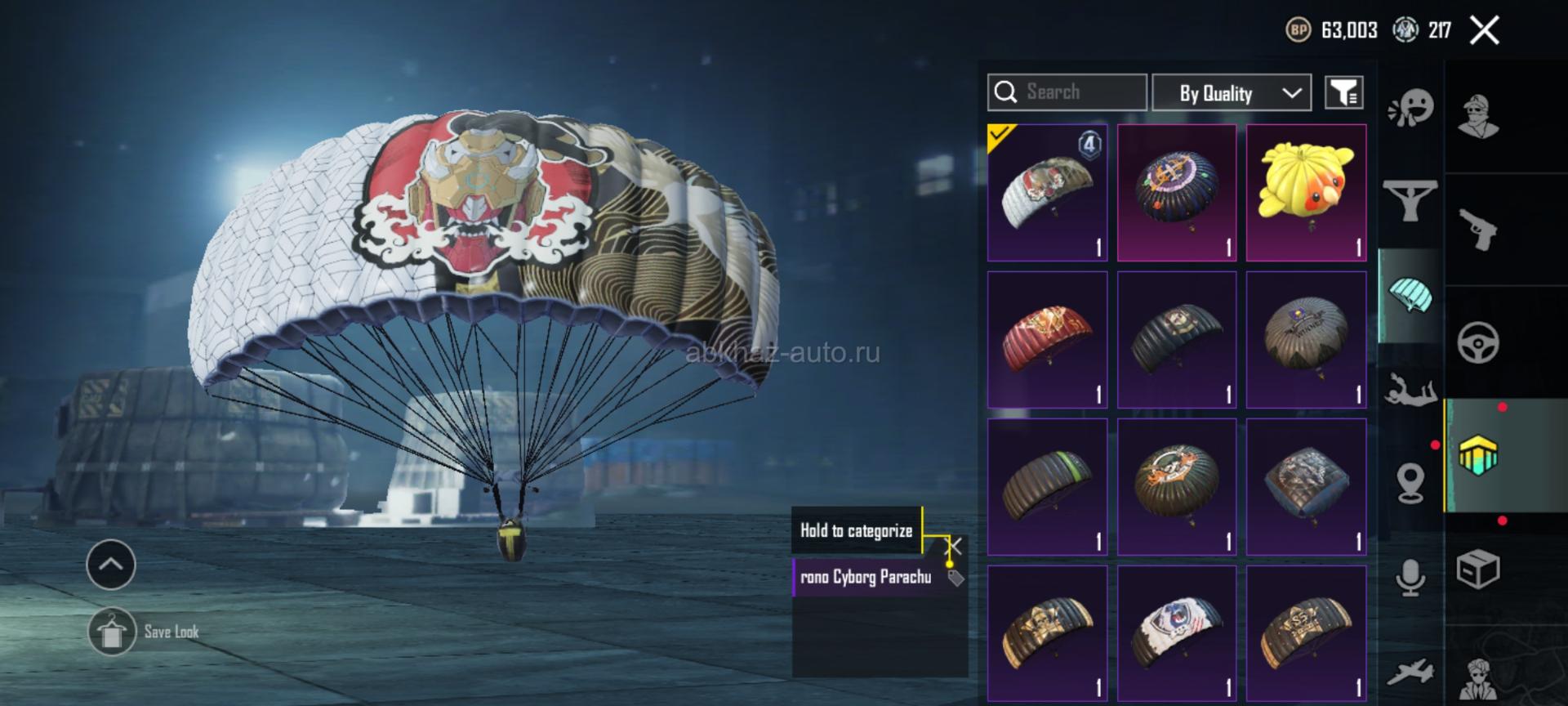Open the parachute category tab
1568x706 pixels.
point(1410,295)
